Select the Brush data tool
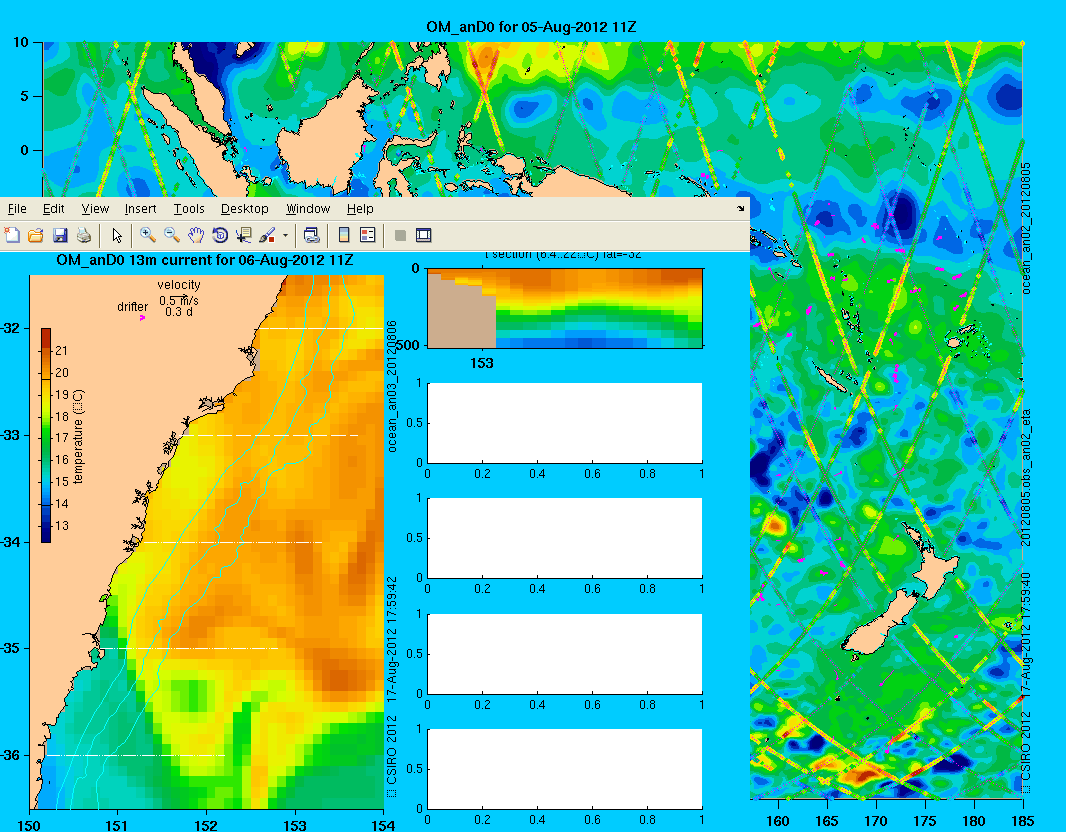The width and height of the screenshot is (1066, 832). click(x=267, y=235)
